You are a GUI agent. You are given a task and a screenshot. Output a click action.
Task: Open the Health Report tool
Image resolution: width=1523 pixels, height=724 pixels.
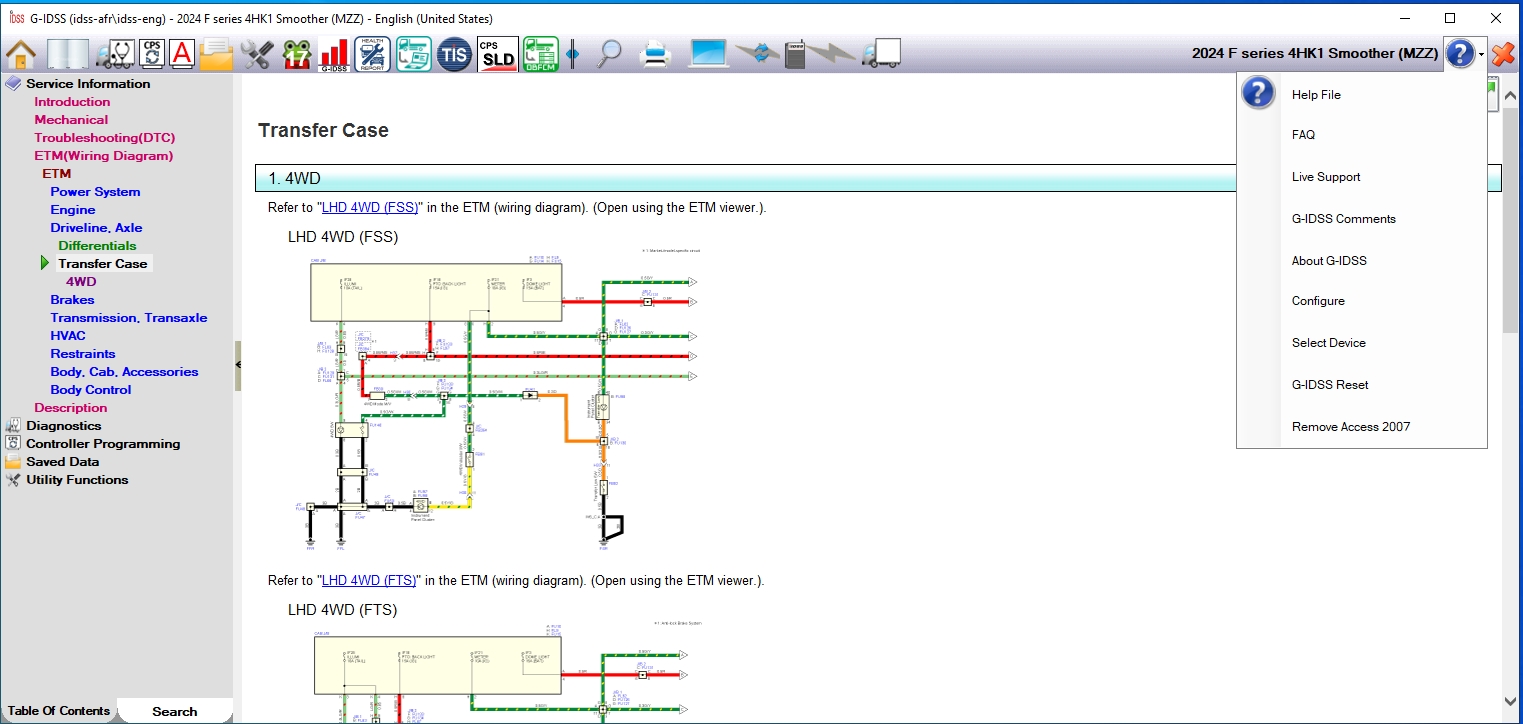point(371,54)
